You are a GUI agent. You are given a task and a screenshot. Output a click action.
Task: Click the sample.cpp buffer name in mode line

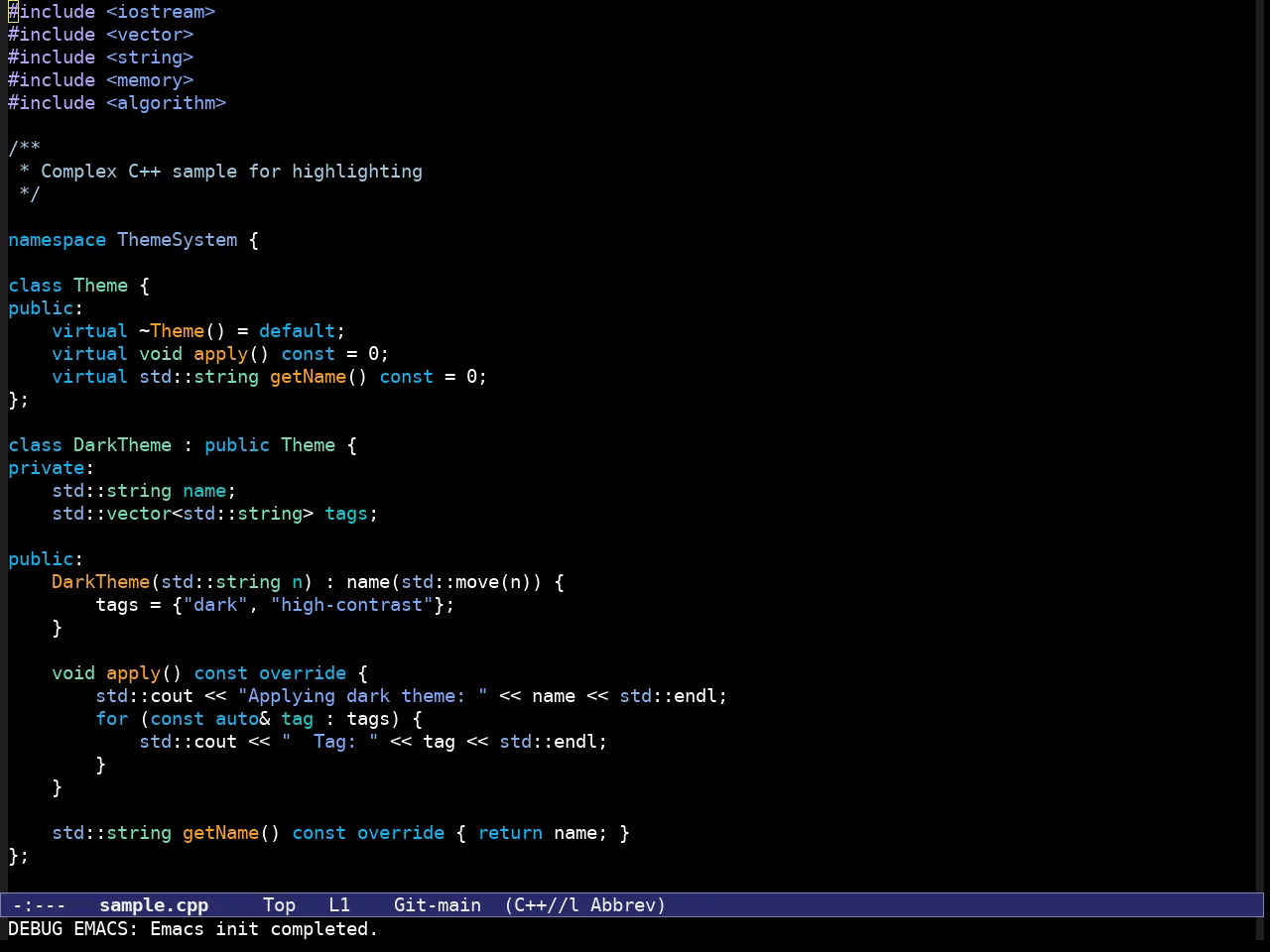154,905
